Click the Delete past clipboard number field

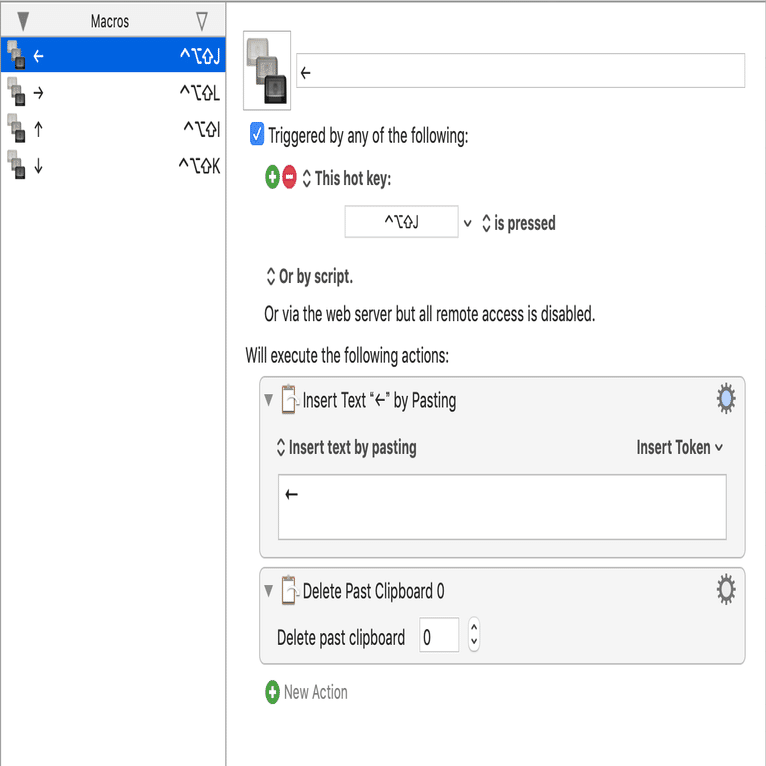pyautogui.click(x=439, y=635)
